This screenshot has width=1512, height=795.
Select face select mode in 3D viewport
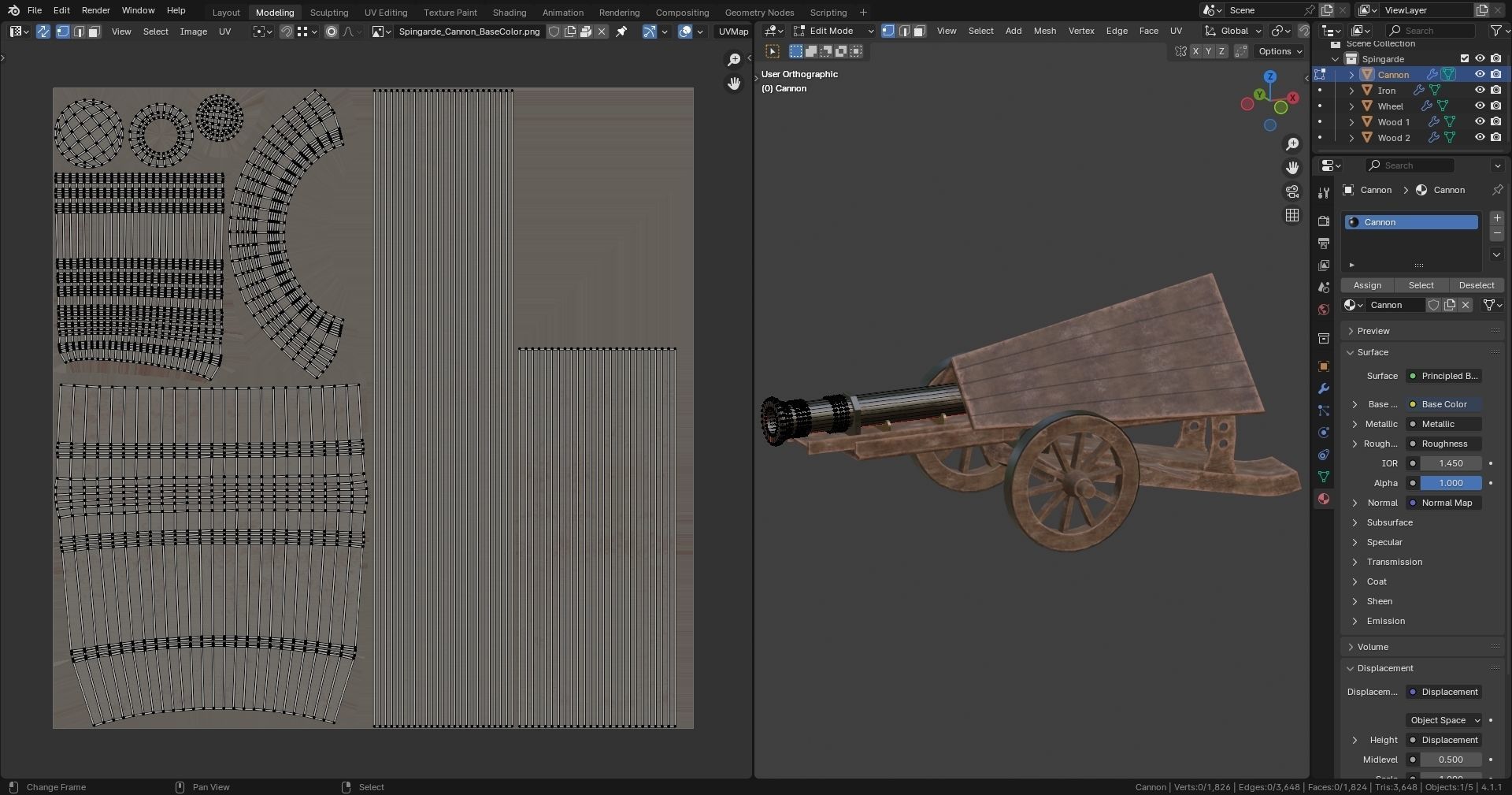click(x=919, y=31)
